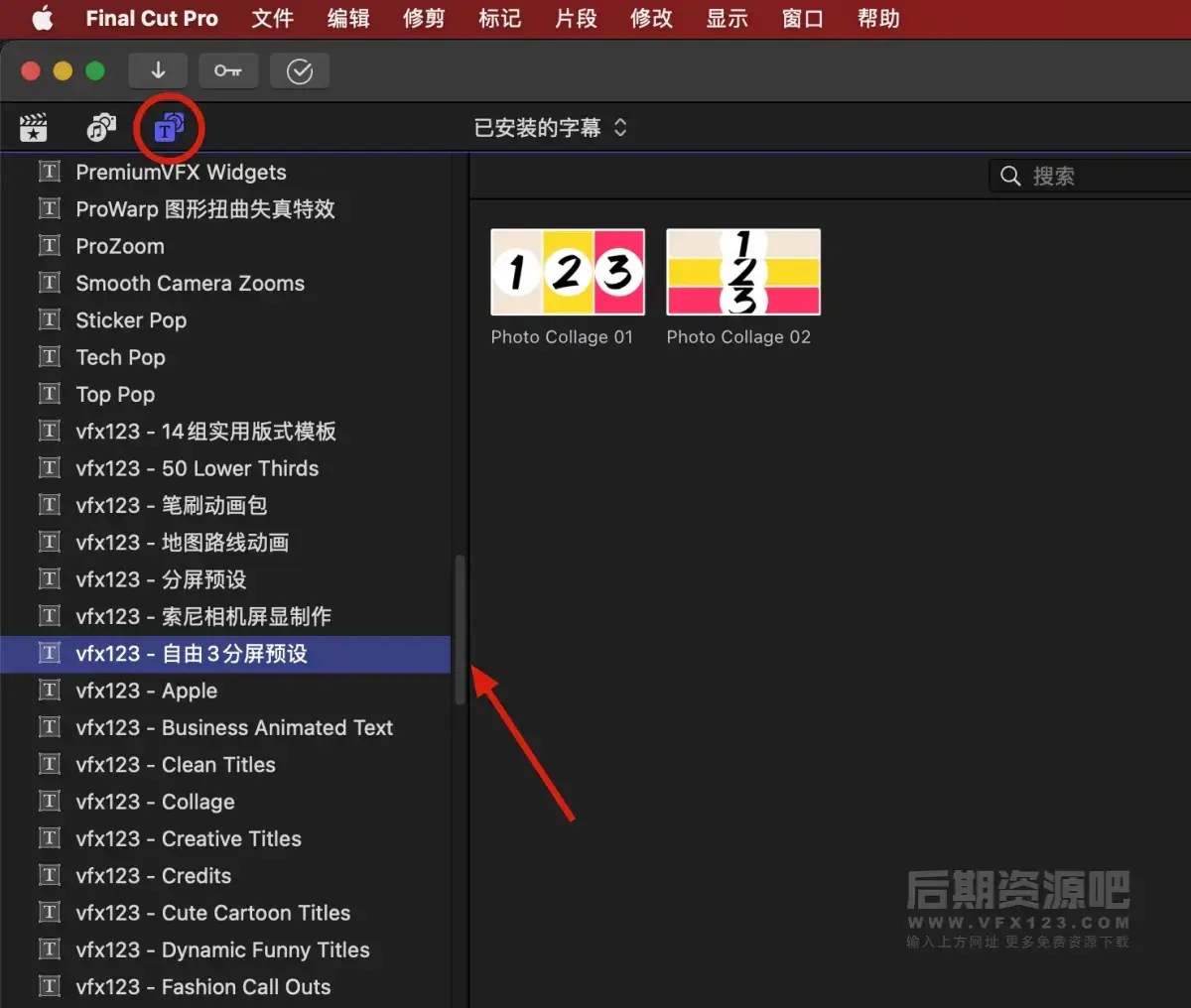Click the 搜索 search field

tap(1090, 176)
